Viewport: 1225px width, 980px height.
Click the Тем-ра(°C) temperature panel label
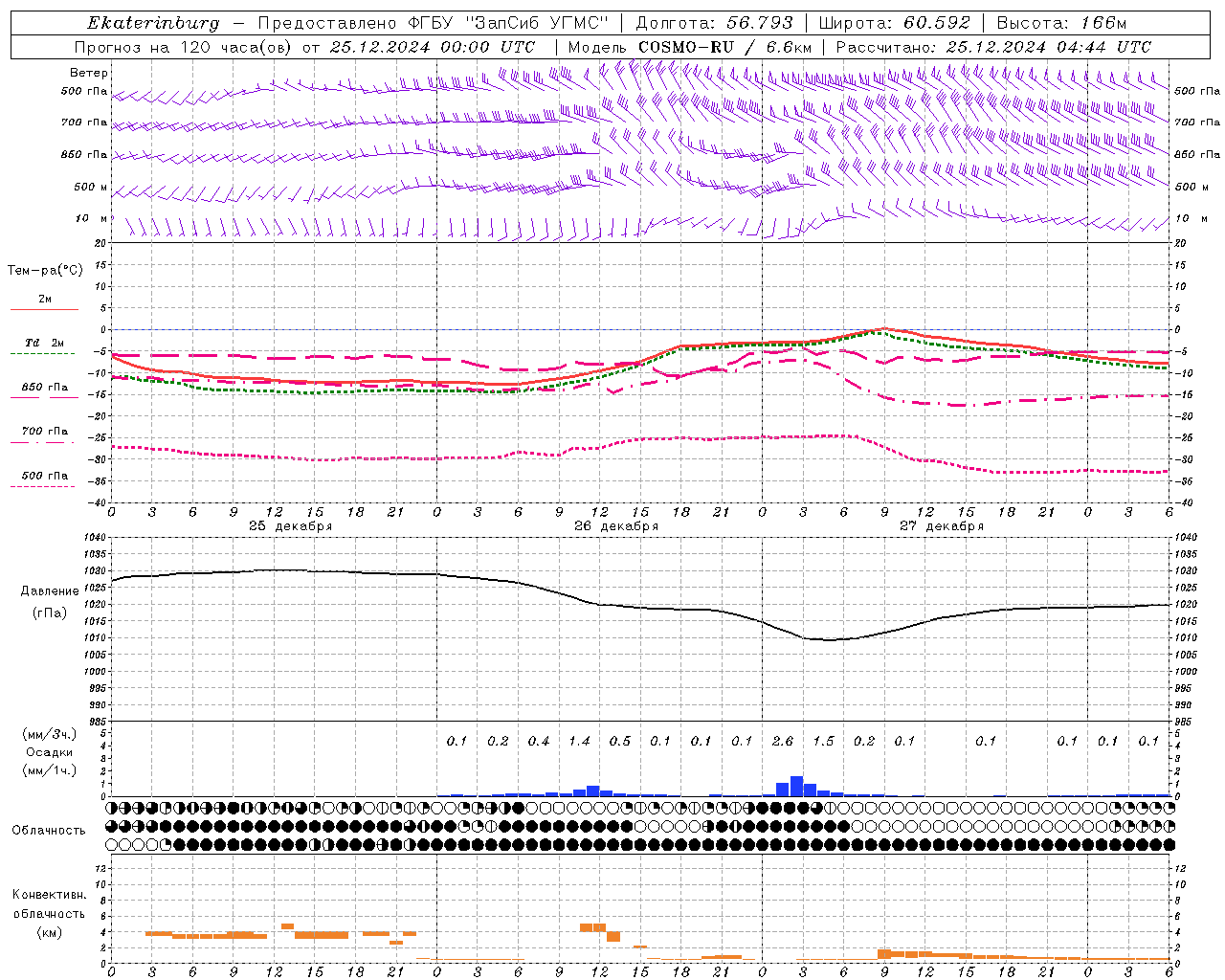(45, 271)
